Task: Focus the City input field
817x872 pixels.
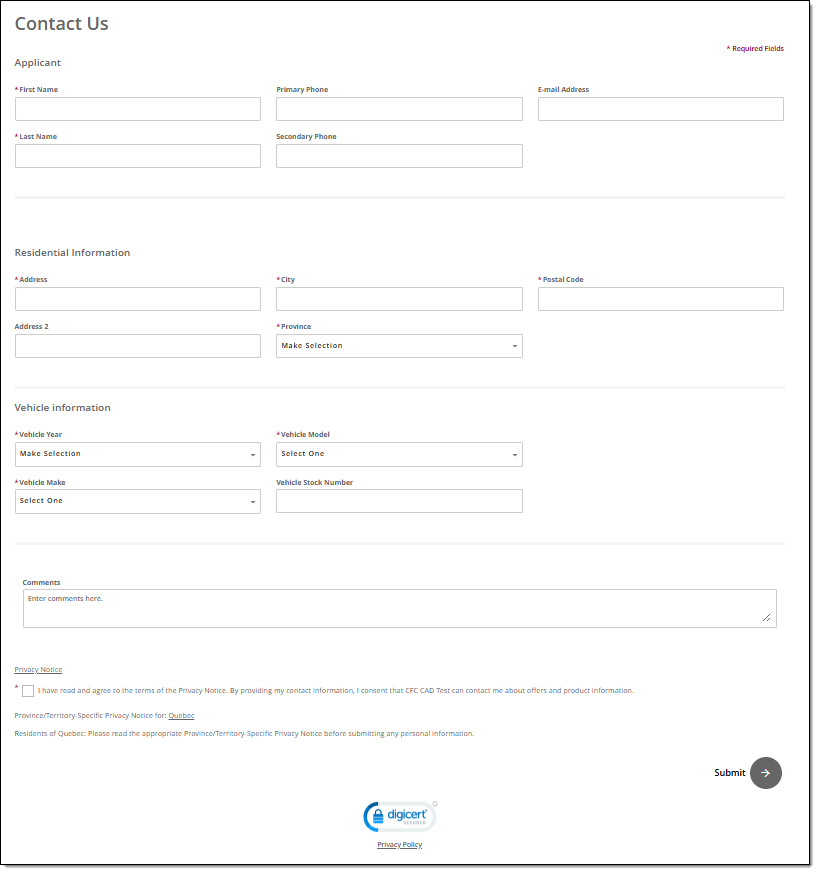Action: tap(399, 299)
